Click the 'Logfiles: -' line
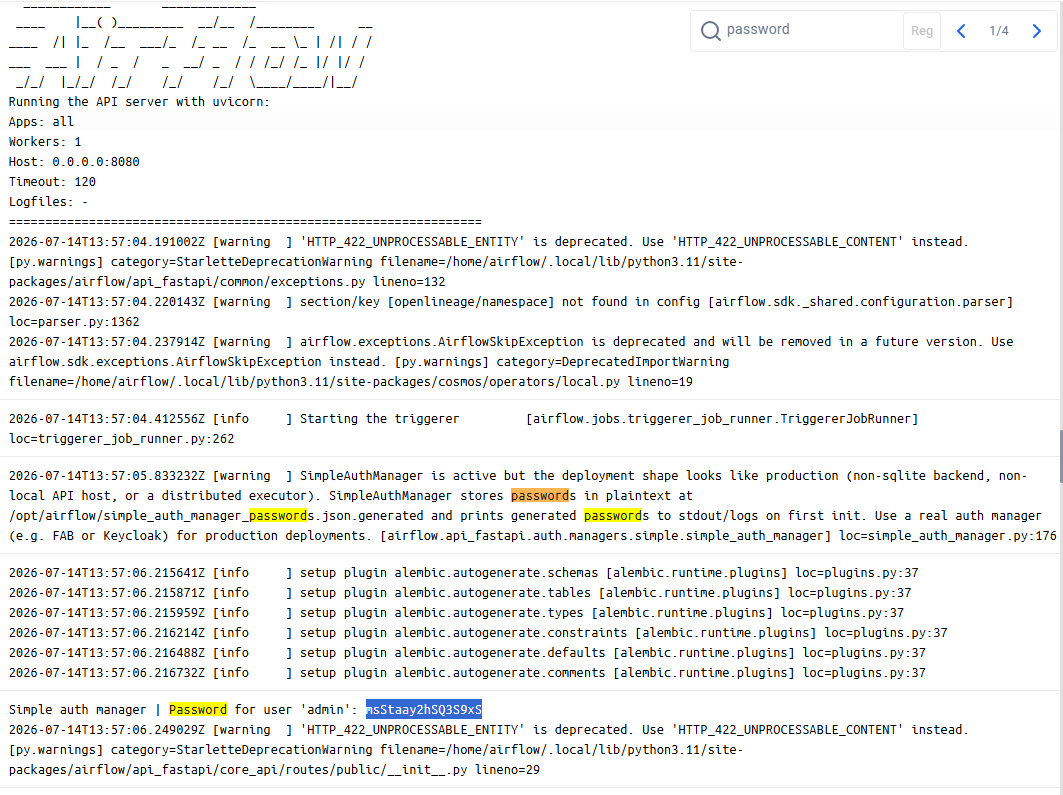The width and height of the screenshot is (1063, 795). [x=48, y=202]
